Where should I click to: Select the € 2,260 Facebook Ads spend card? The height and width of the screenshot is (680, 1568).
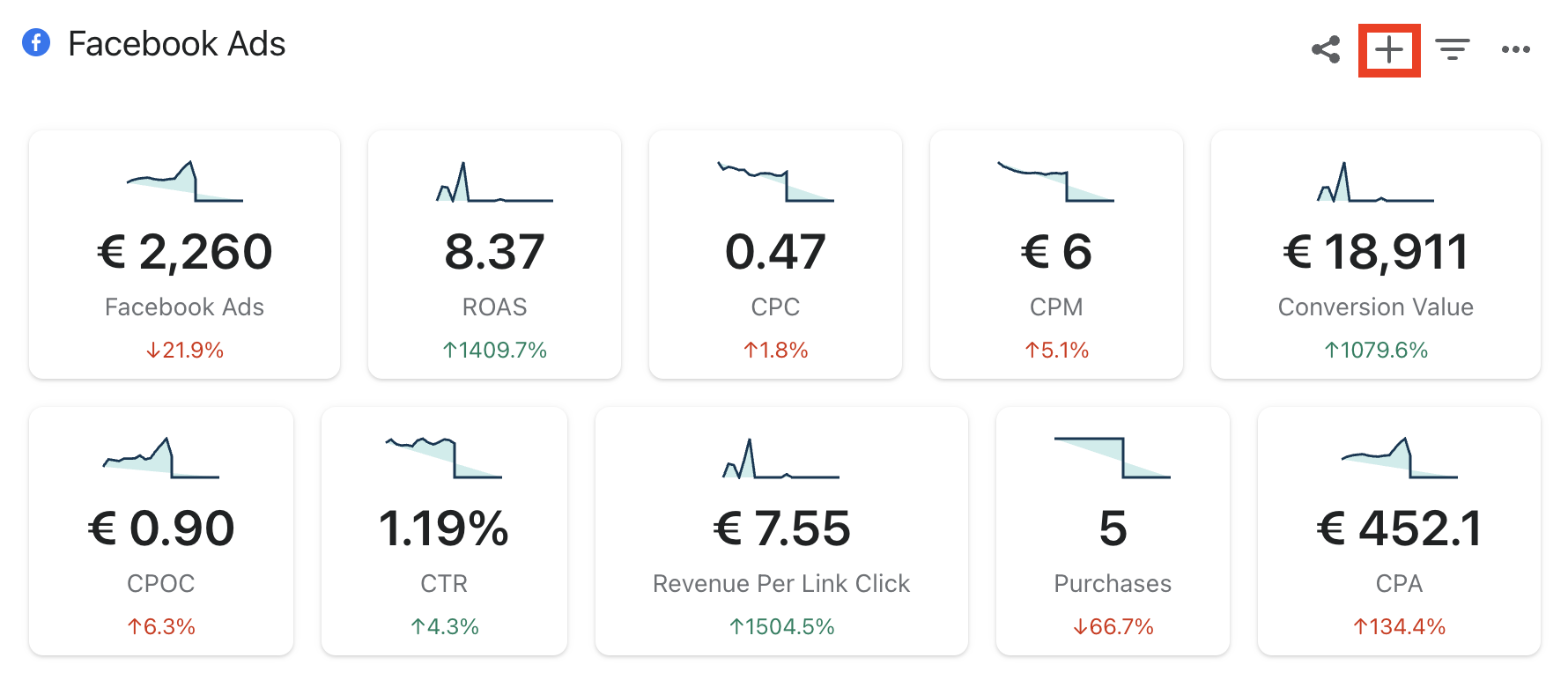(x=184, y=255)
